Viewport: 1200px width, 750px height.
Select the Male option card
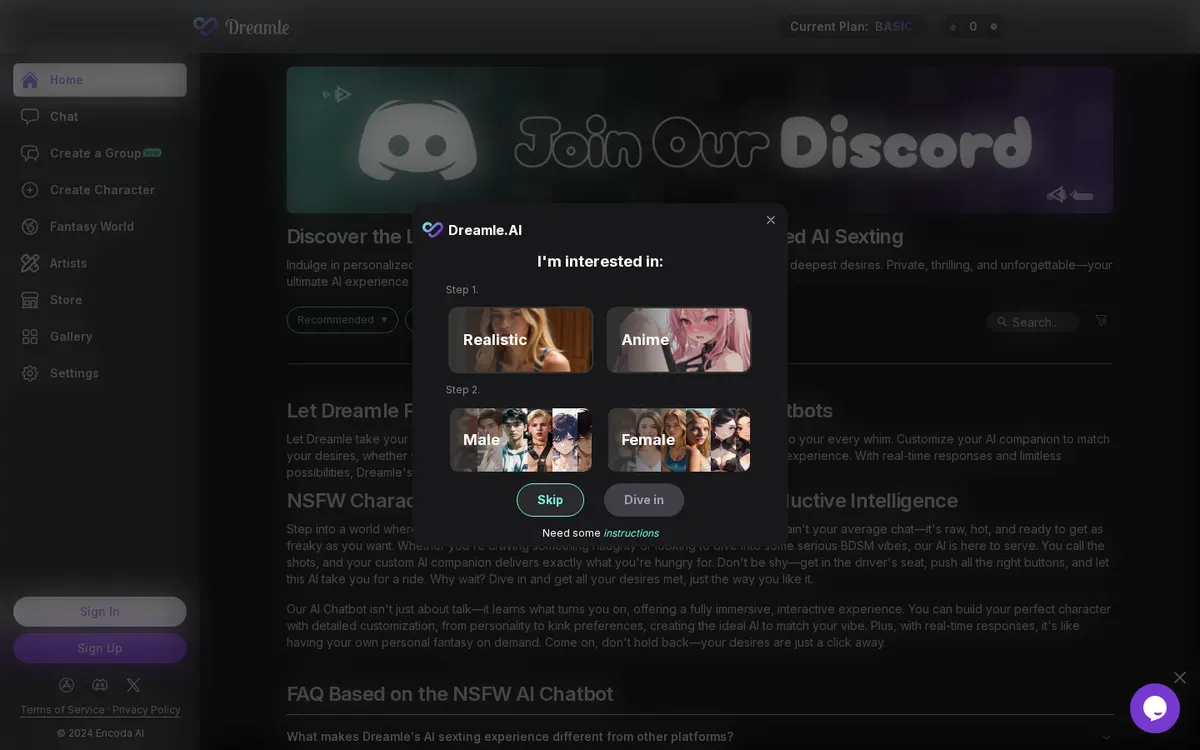pyautogui.click(x=520, y=440)
